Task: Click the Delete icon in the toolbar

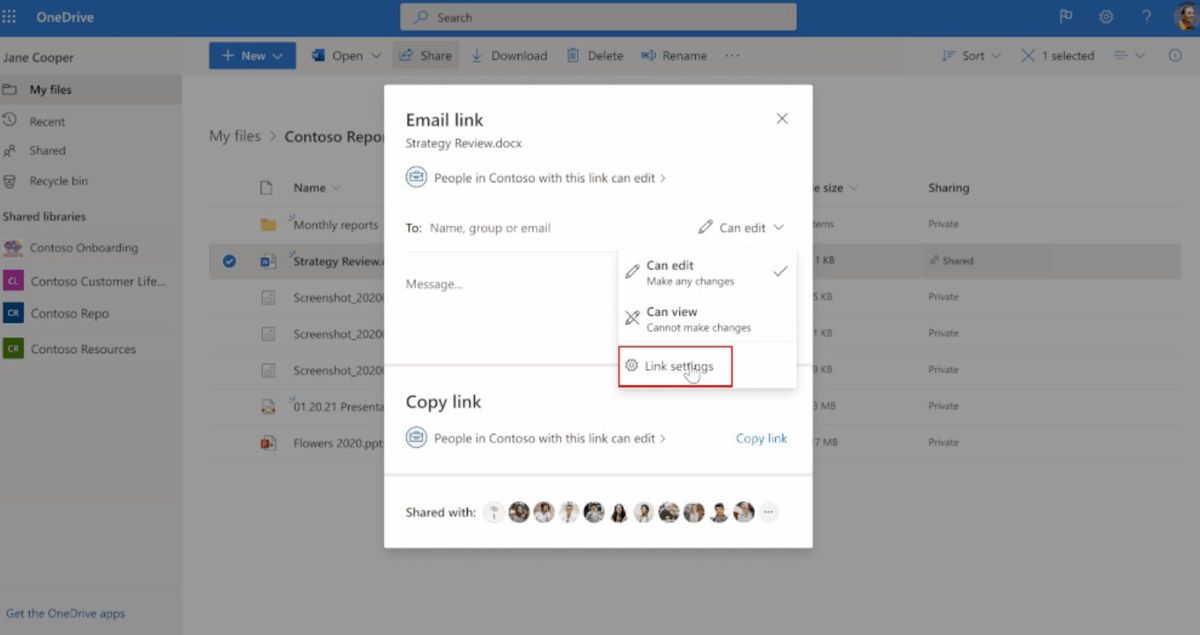Action: (x=573, y=55)
